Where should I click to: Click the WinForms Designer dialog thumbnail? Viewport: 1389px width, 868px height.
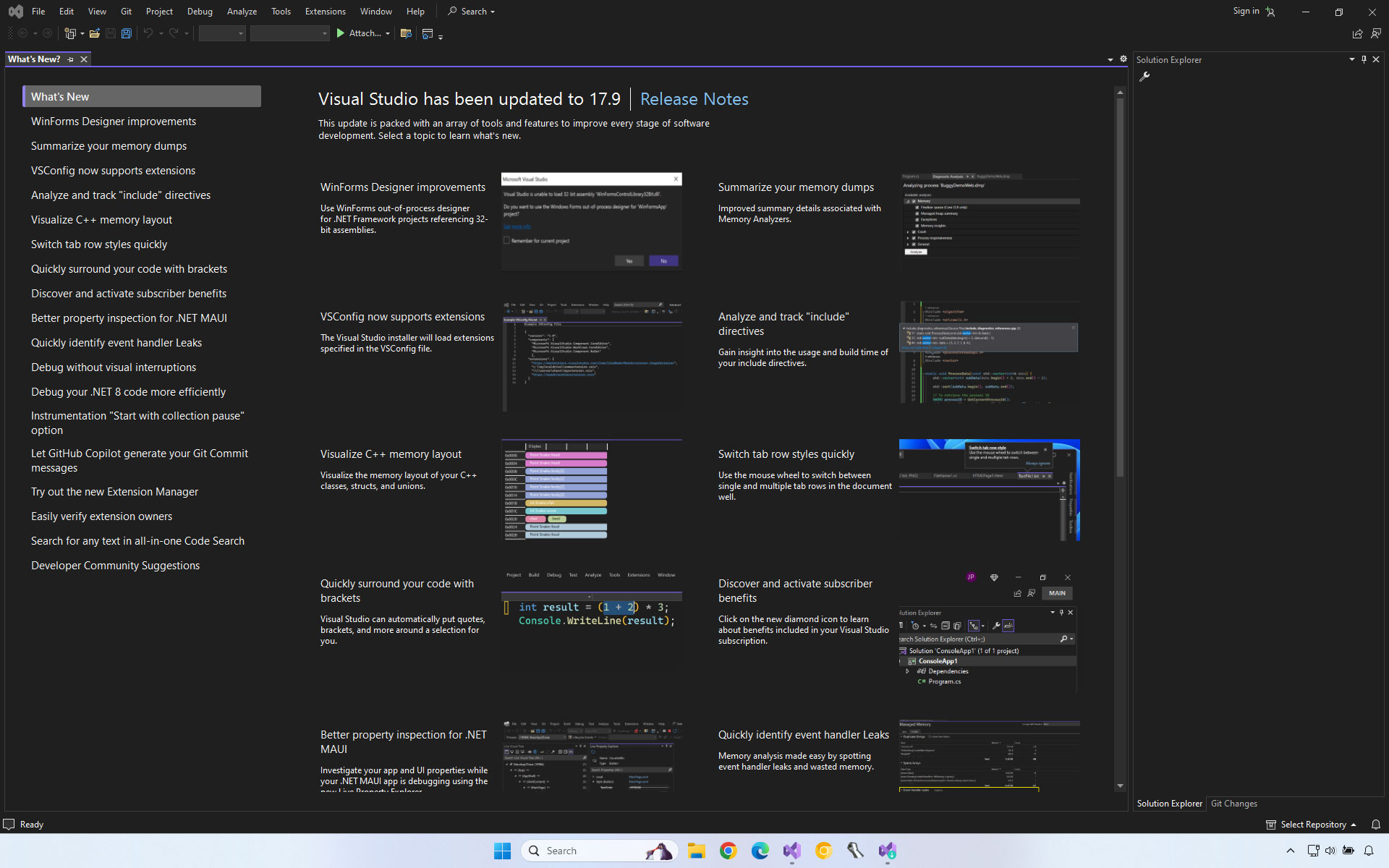(x=592, y=221)
